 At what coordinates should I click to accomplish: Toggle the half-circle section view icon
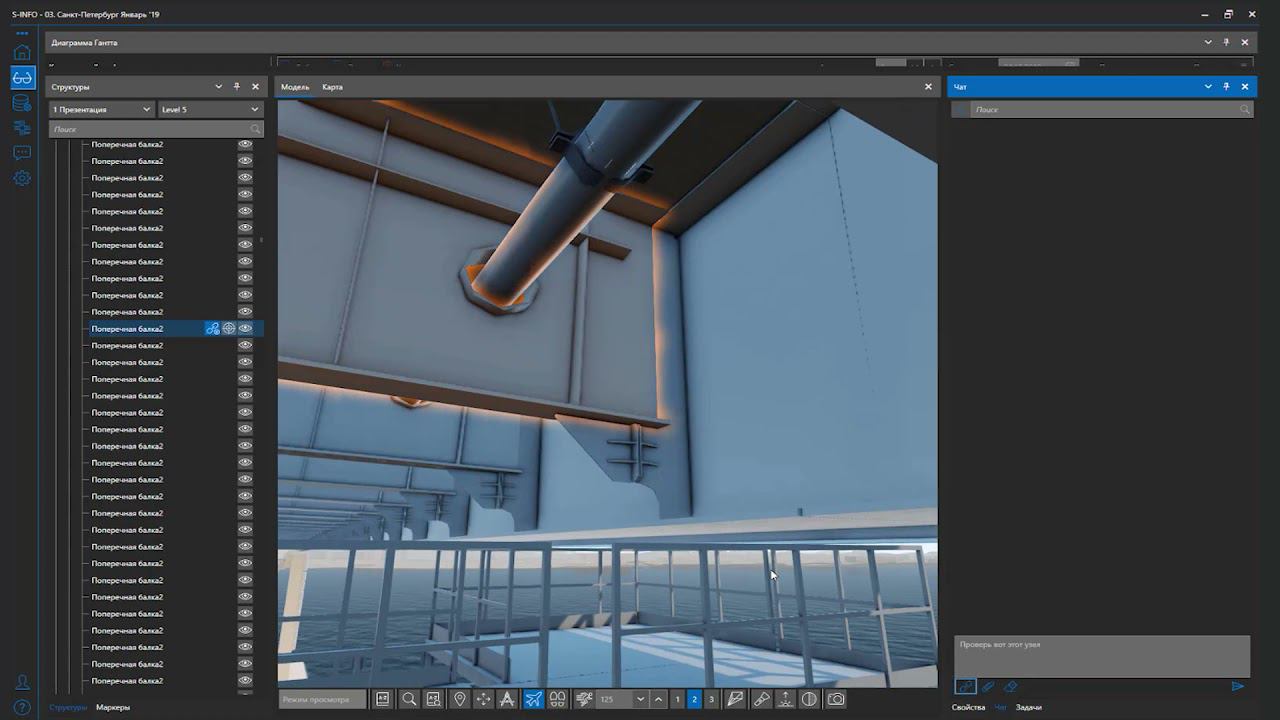click(809, 699)
